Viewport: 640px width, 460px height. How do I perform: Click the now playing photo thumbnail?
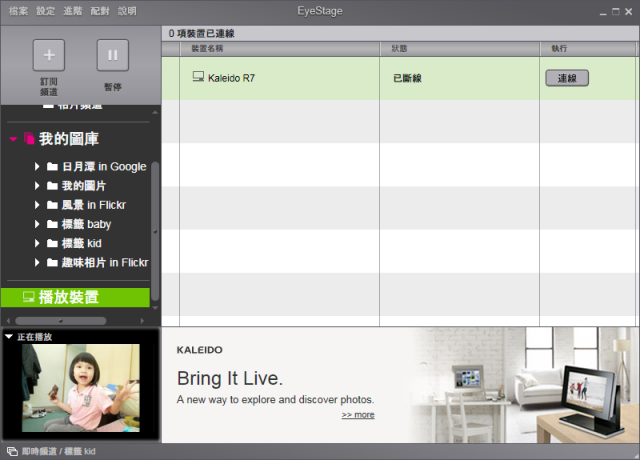click(x=81, y=388)
